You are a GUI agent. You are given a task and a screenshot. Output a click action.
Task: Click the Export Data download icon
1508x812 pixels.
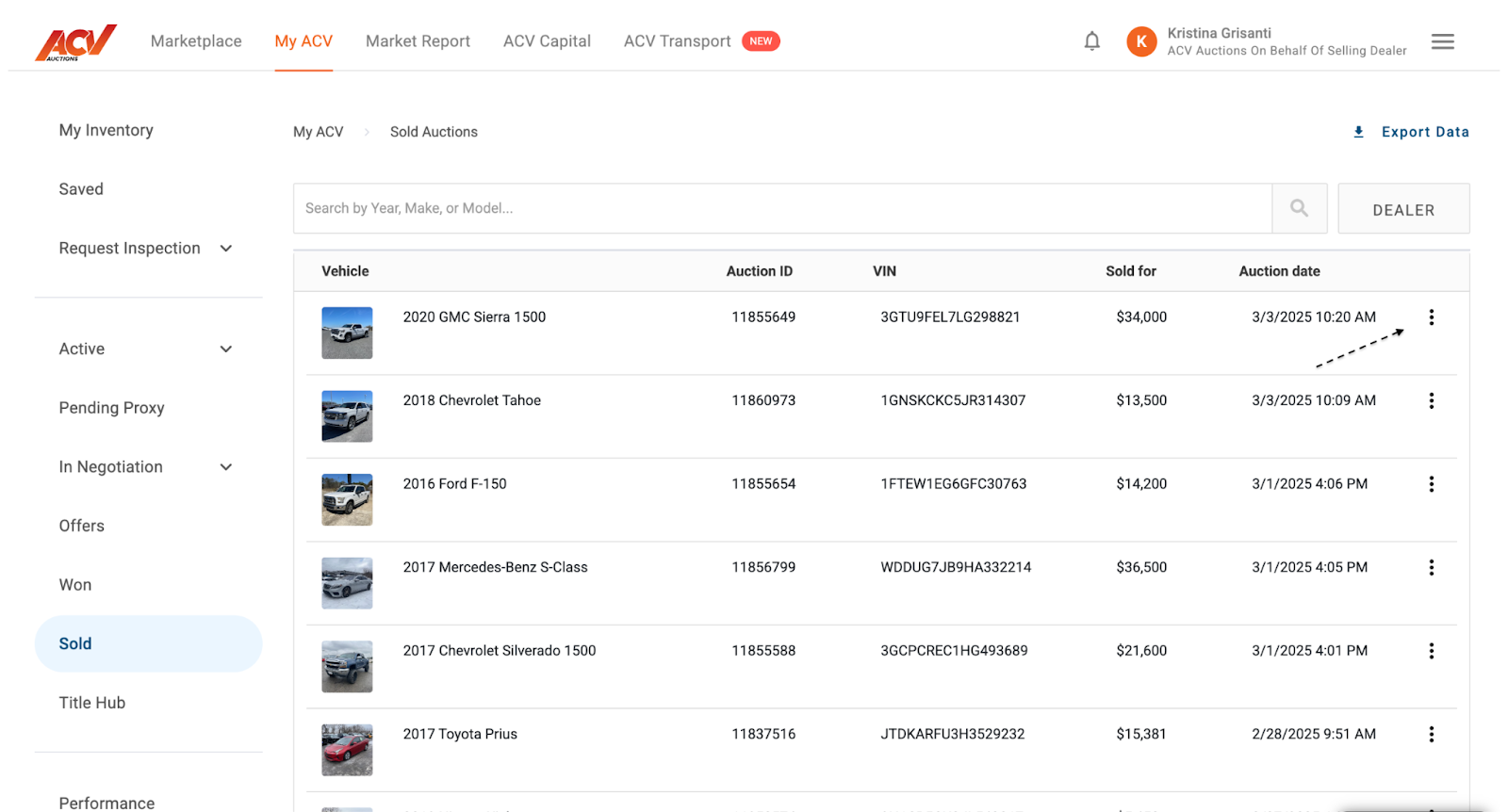point(1358,132)
